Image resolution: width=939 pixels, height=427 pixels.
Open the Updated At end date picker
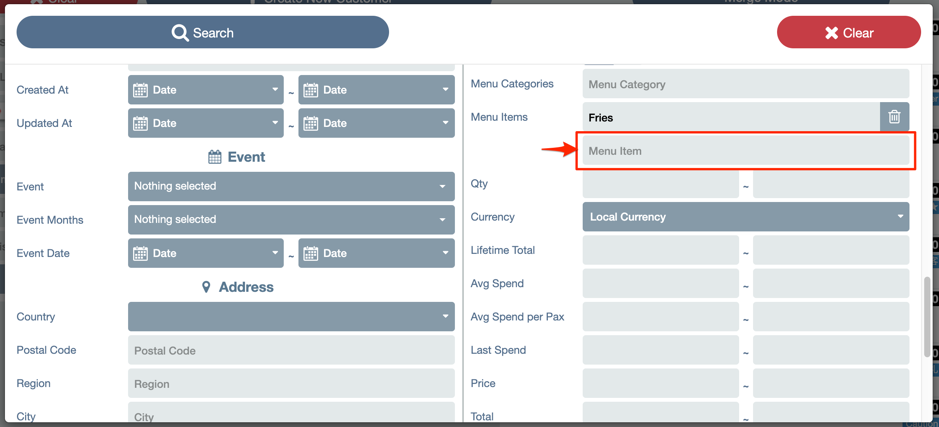tap(376, 123)
